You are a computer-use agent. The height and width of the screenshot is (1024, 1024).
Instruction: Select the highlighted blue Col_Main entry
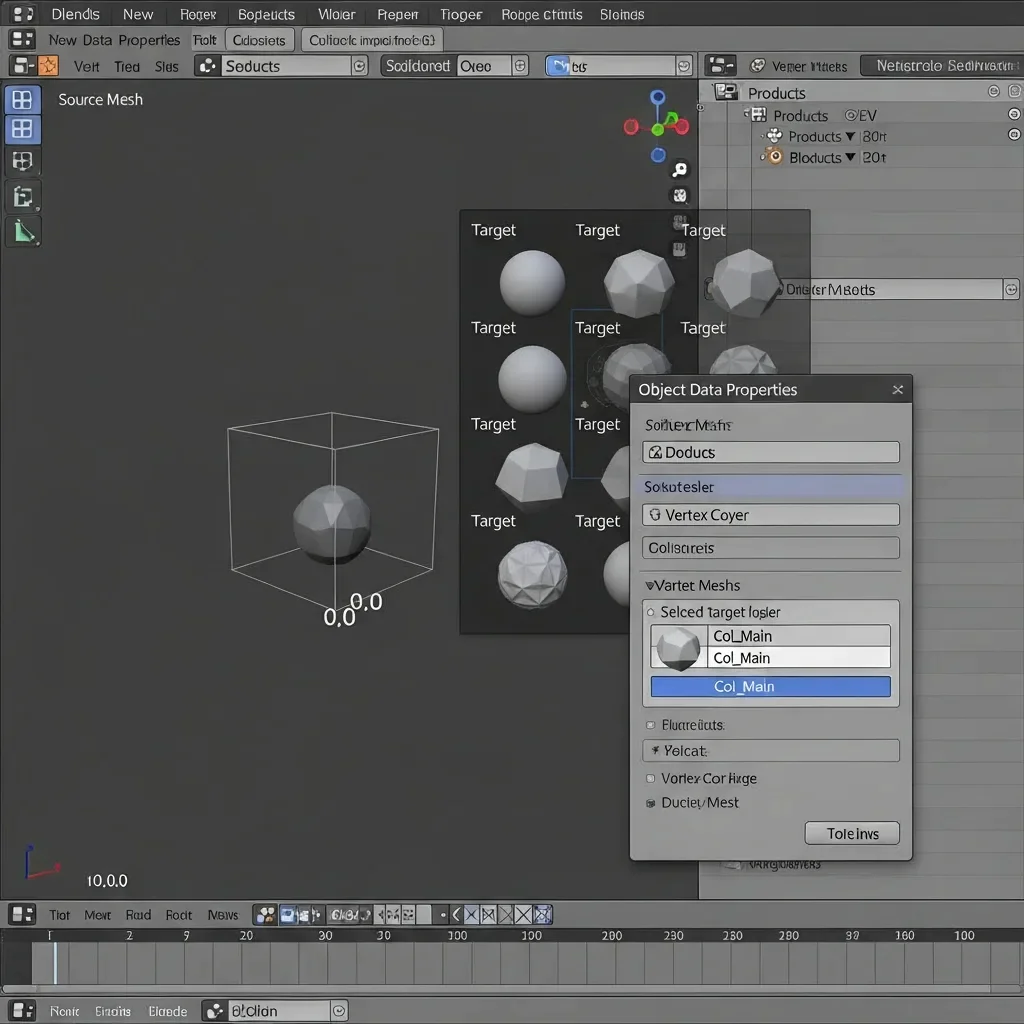tap(770, 687)
